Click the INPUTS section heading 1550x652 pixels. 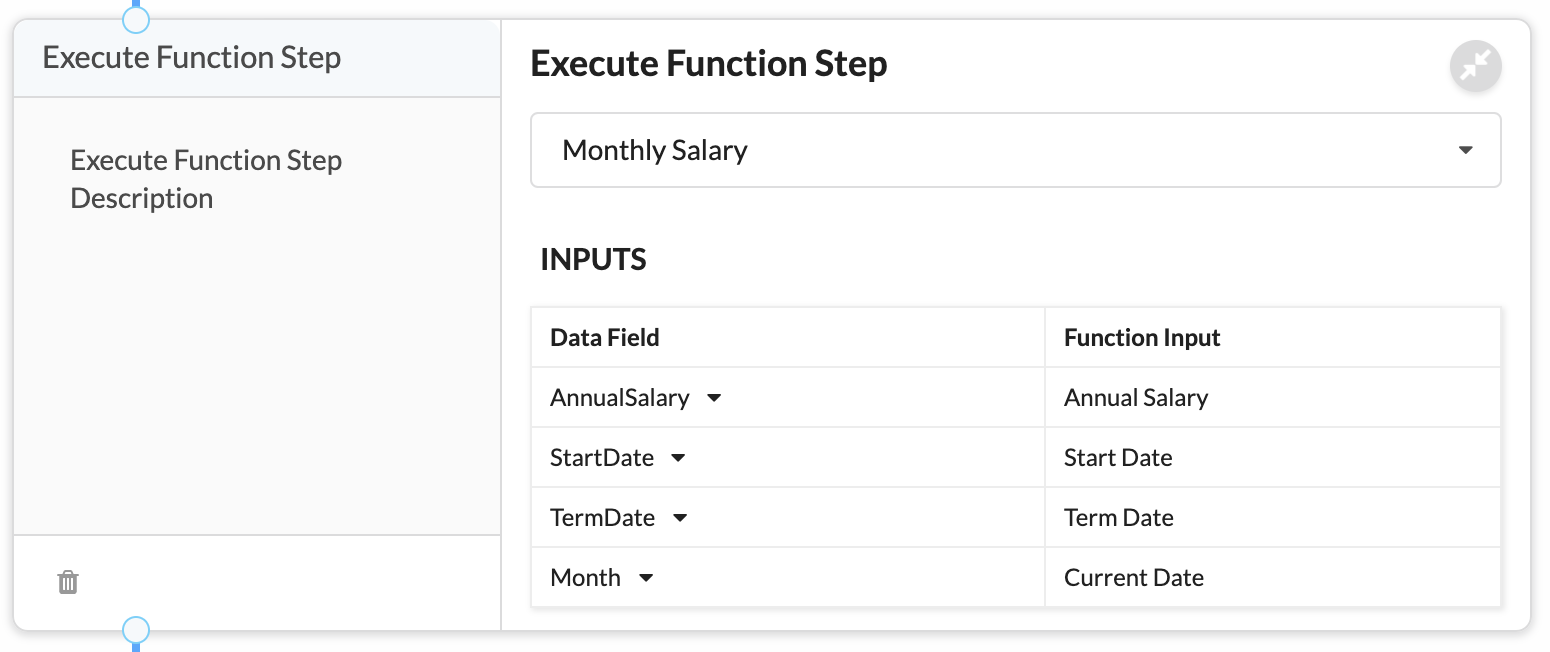coord(593,260)
